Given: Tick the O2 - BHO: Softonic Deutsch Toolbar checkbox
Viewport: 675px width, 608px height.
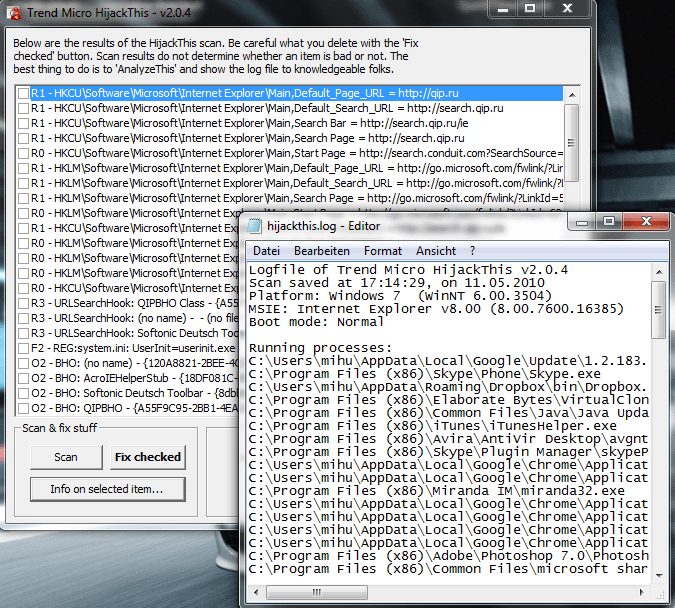Looking at the screenshot, I should [24, 394].
